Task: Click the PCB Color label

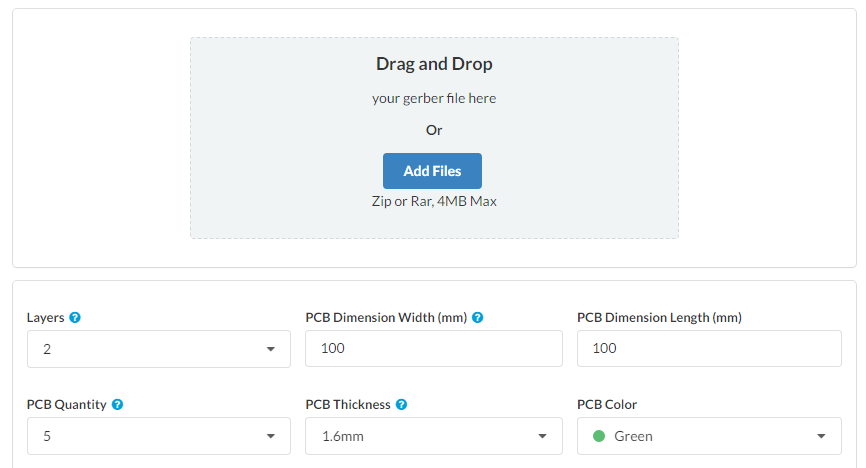Action: click(607, 404)
